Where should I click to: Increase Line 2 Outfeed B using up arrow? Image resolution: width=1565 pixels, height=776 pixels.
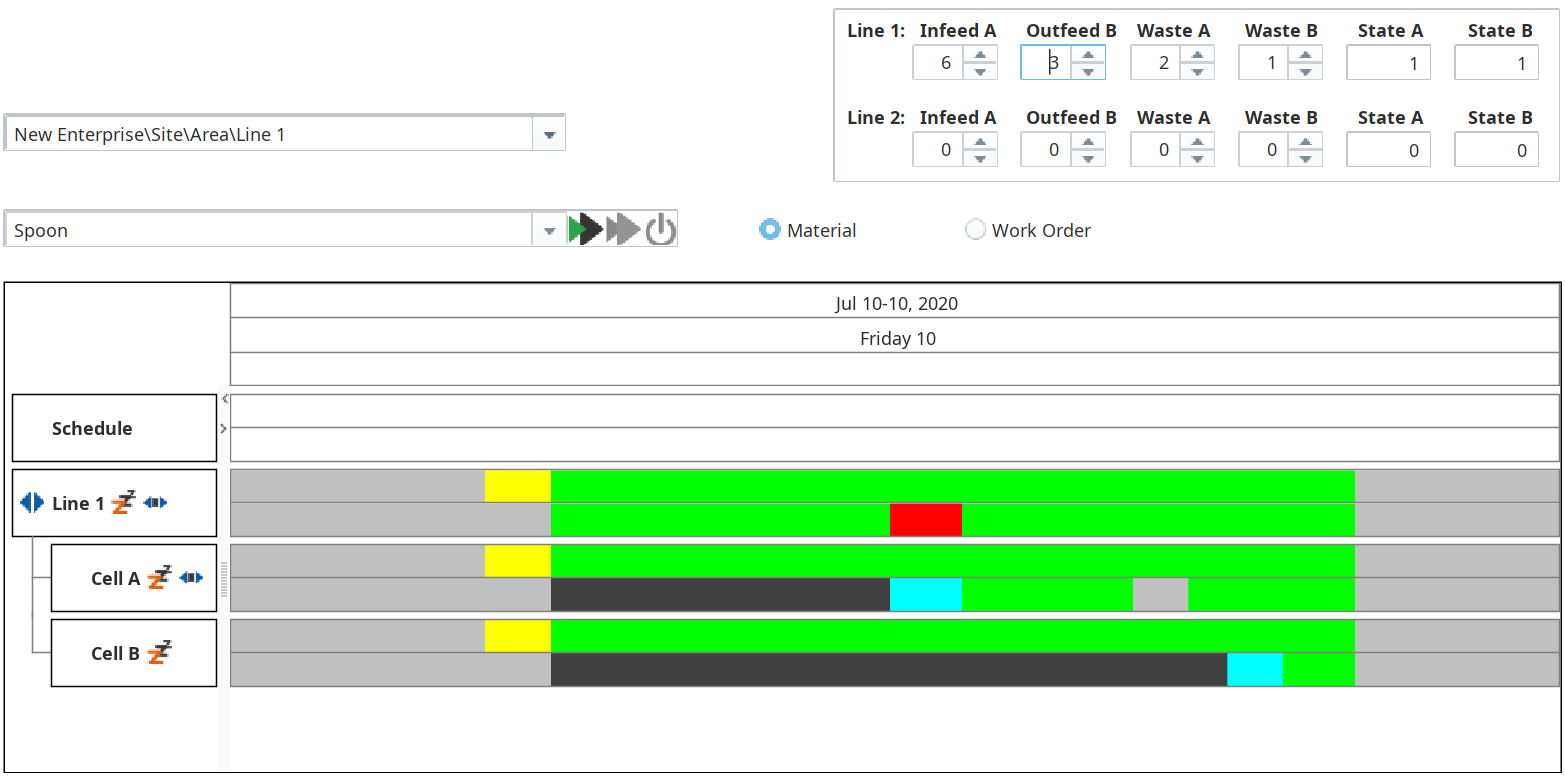(x=1088, y=143)
